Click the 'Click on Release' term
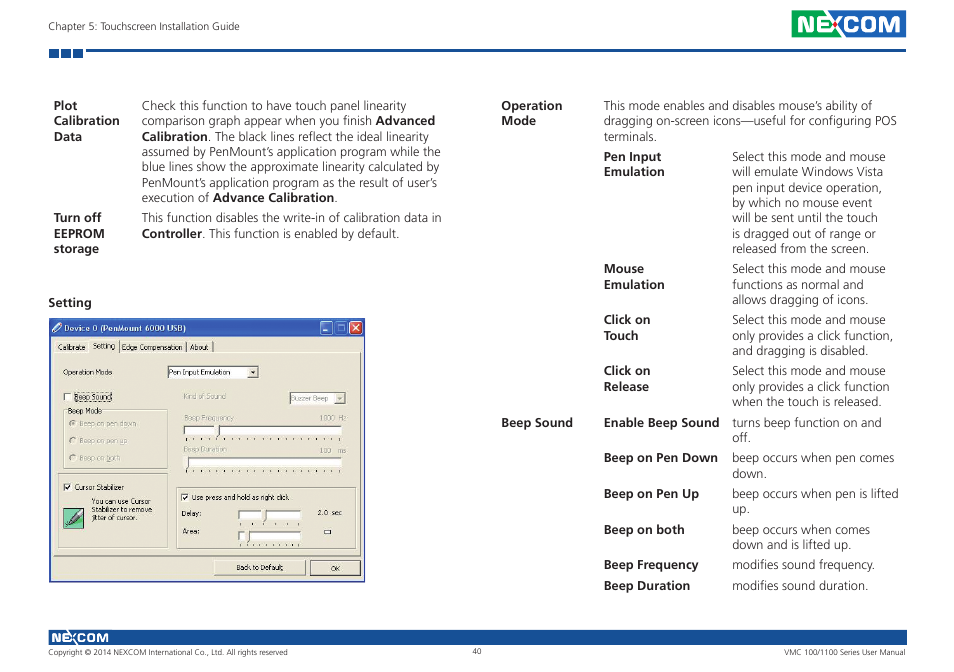Screen dimensions: 954x672 [x=627, y=379]
